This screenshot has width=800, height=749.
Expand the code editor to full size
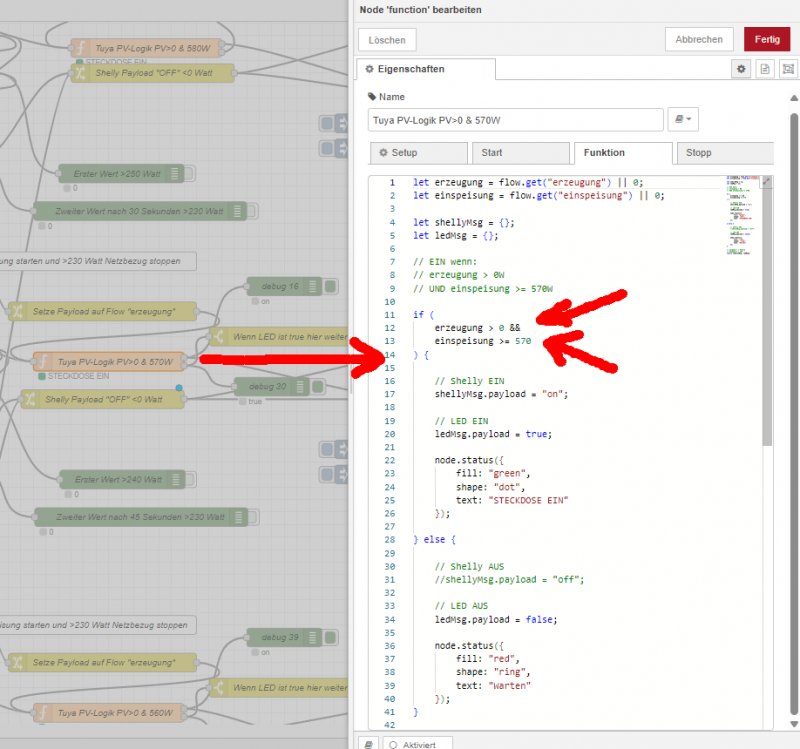pos(766,182)
